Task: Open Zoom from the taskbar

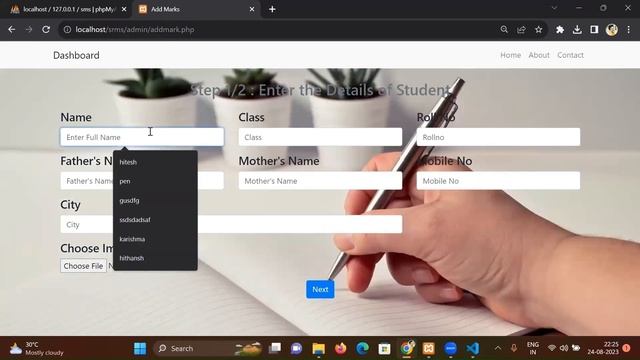Action: pyautogui.click(x=451, y=348)
